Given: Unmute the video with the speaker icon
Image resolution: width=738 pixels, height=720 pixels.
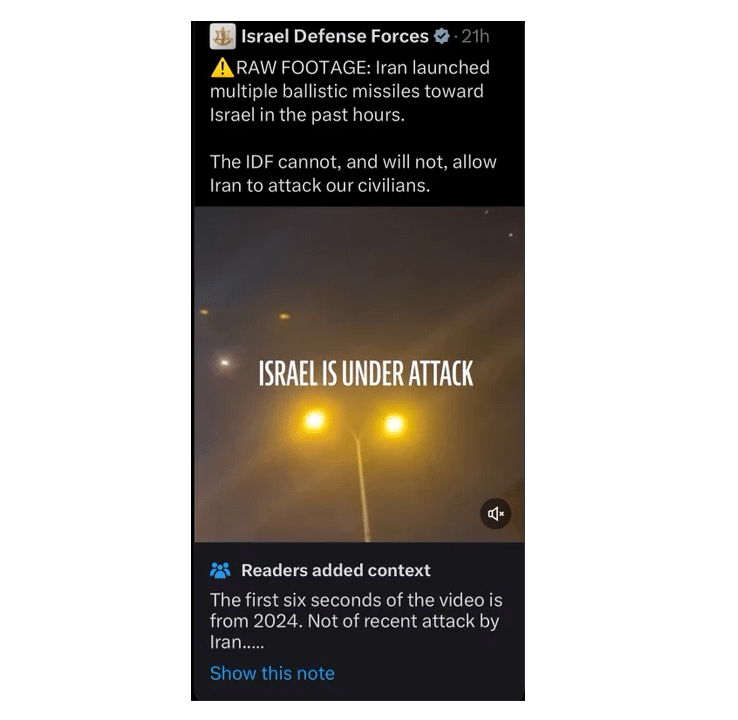Looking at the screenshot, I should coord(496,513).
